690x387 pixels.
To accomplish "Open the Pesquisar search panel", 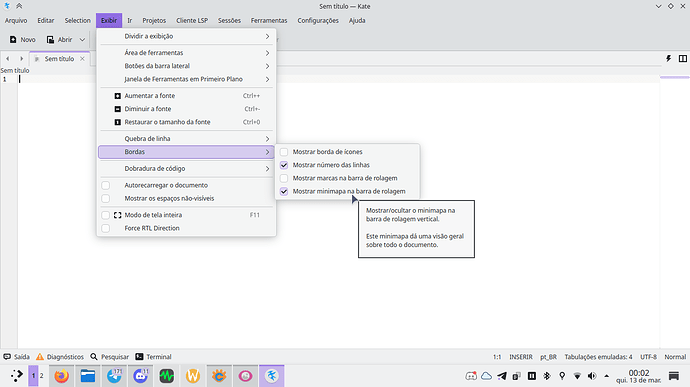I will pyautogui.click(x=110, y=357).
